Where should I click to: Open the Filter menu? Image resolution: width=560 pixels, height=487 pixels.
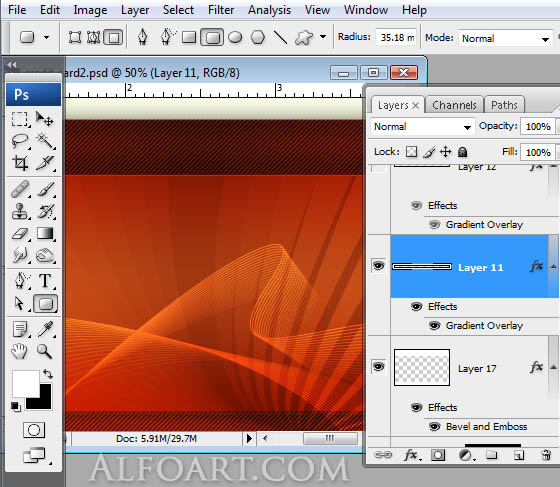[x=221, y=10]
